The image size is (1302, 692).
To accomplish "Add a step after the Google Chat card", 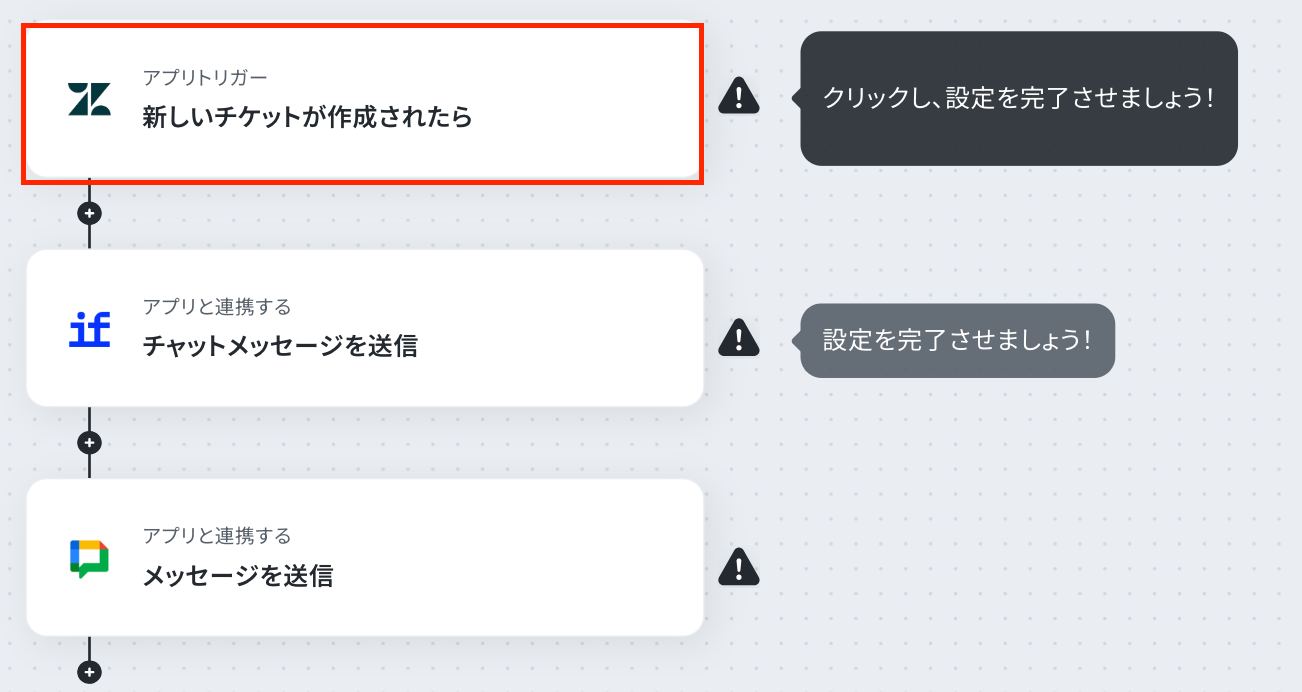I will pos(90,672).
